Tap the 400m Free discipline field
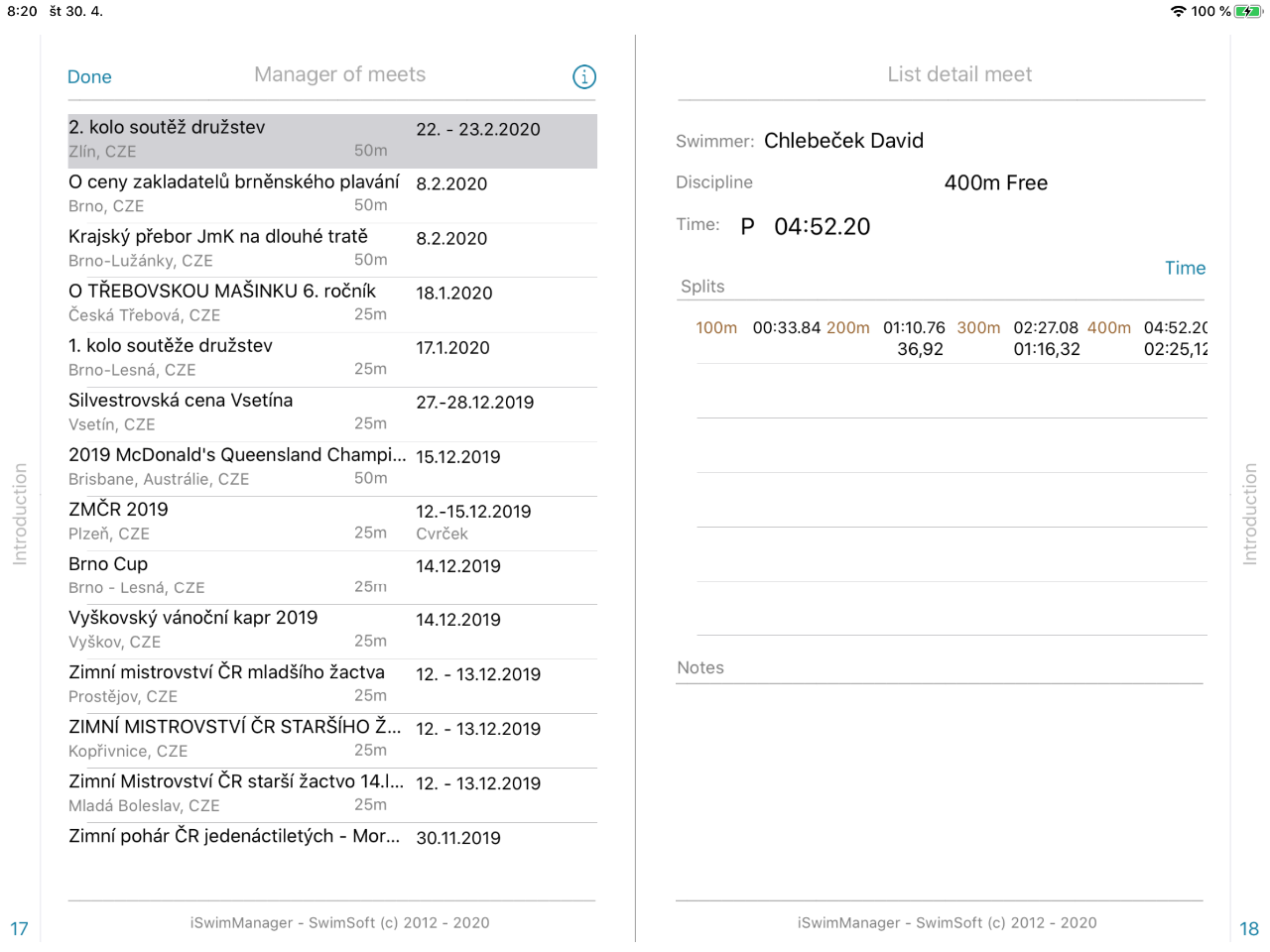Screen dimensions: 1270x952 point(995,182)
